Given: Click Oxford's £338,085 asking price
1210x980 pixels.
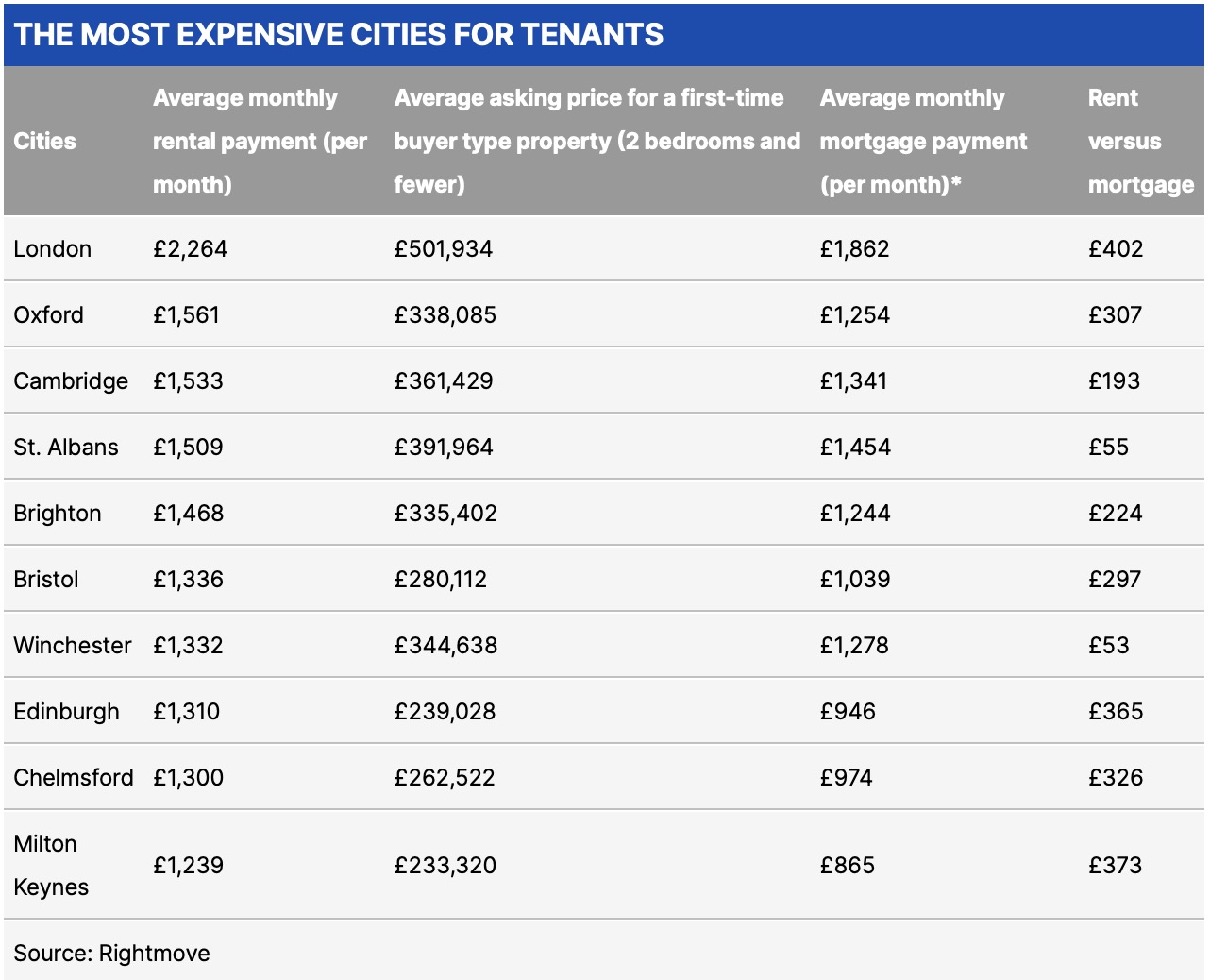Looking at the screenshot, I should point(445,315).
